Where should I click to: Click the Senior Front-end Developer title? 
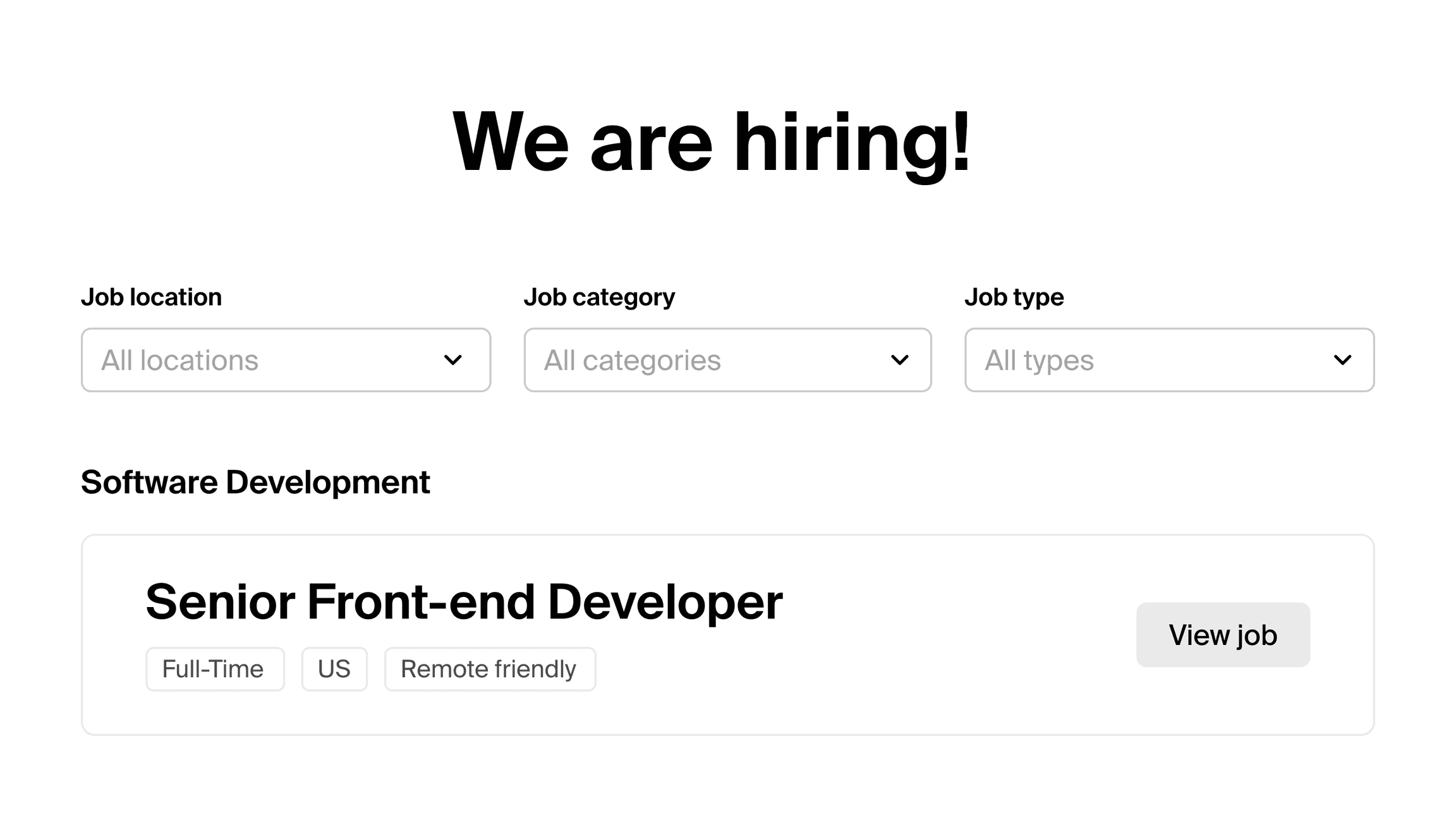tap(463, 601)
